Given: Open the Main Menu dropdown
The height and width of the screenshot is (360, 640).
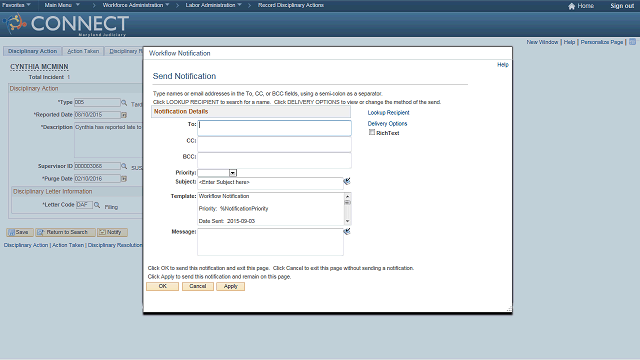Looking at the screenshot, I should click(x=62, y=5).
